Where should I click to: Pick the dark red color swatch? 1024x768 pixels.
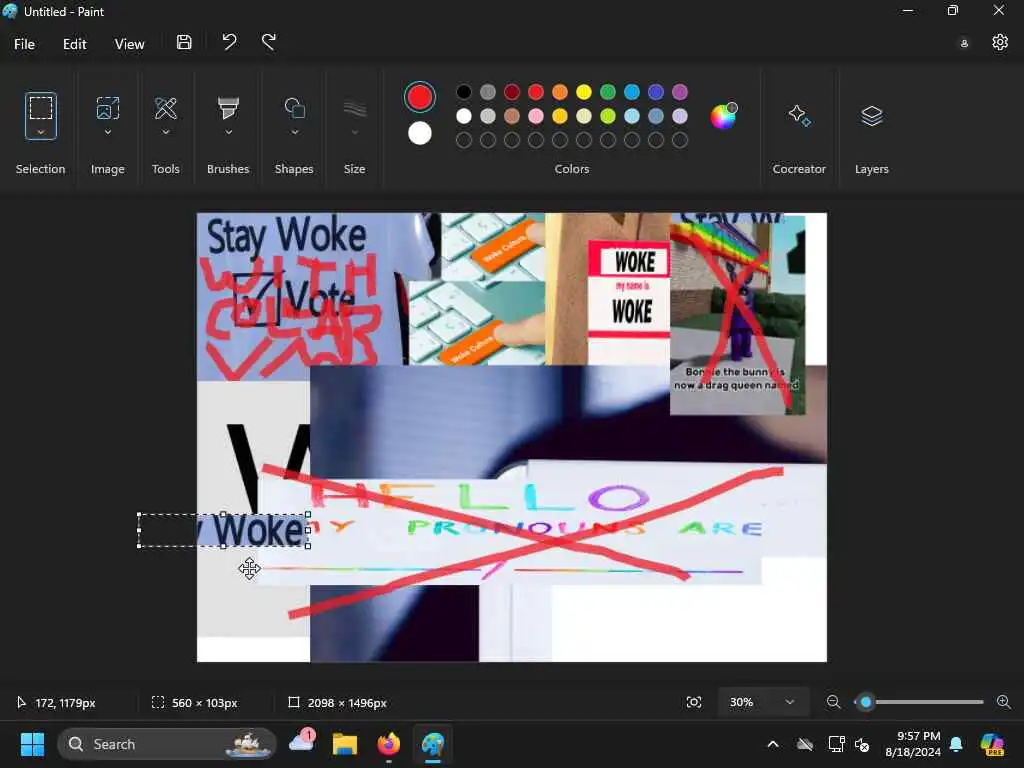tap(512, 92)
